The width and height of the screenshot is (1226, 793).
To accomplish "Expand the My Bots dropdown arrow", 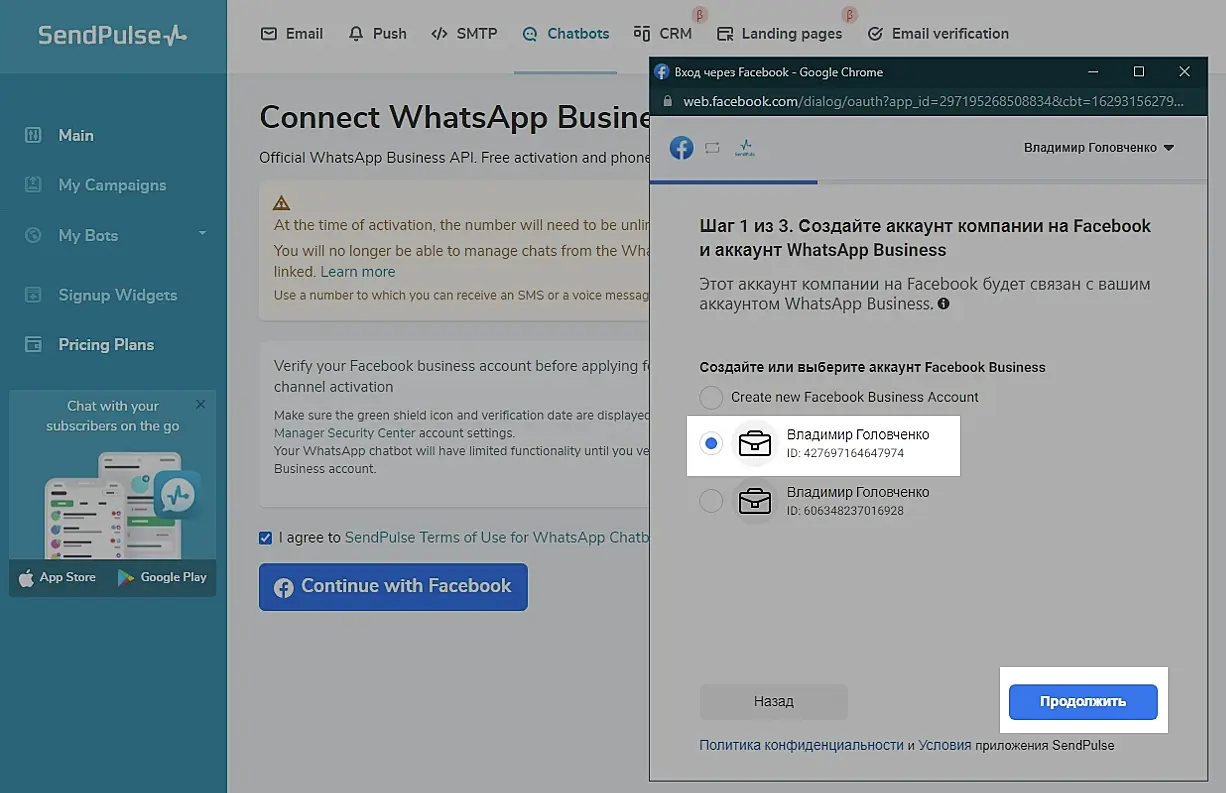I will click(x=203, y=234).
